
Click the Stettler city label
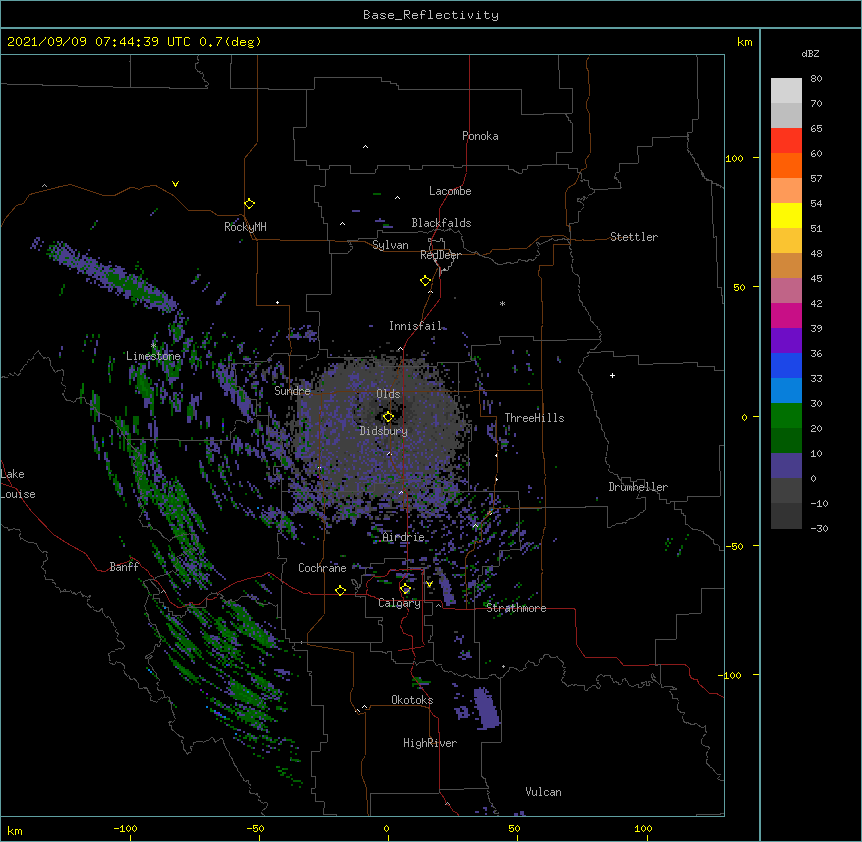tap(634, 237)
